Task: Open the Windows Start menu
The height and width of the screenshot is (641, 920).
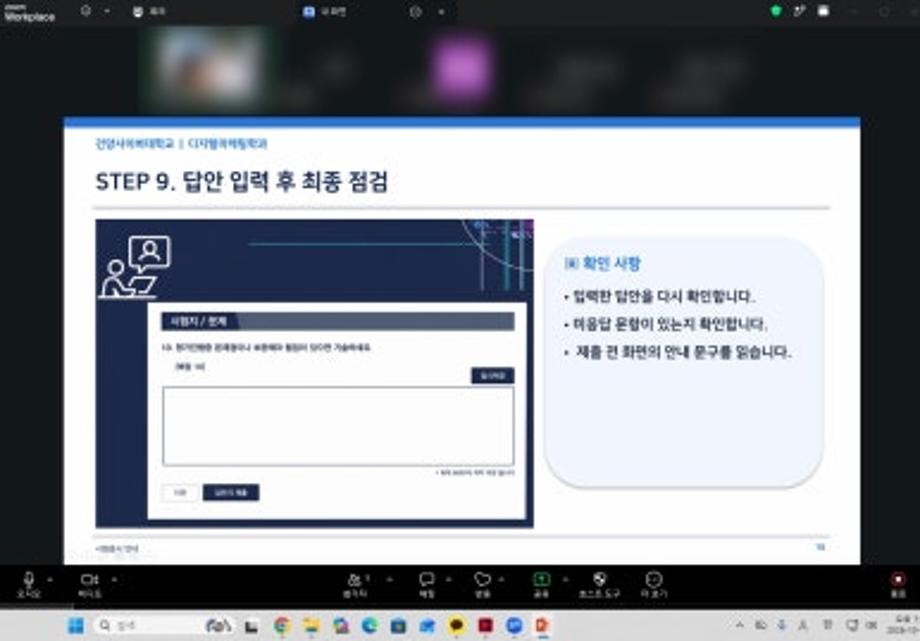Action: click(76, 626)
